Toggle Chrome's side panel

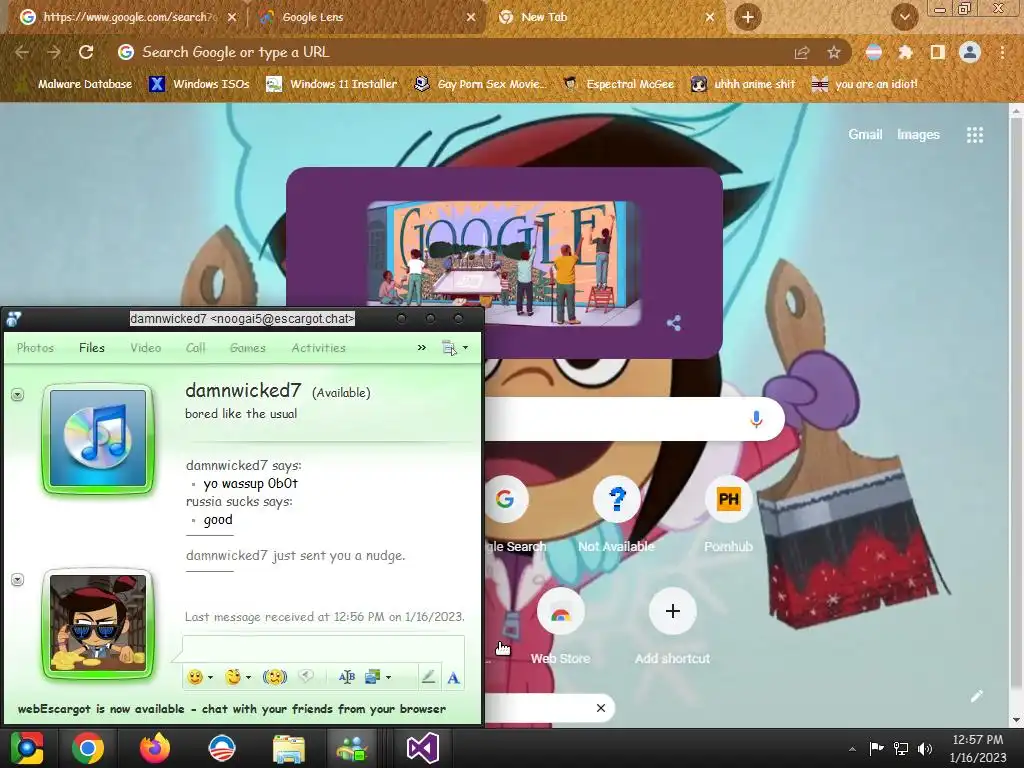937,52
